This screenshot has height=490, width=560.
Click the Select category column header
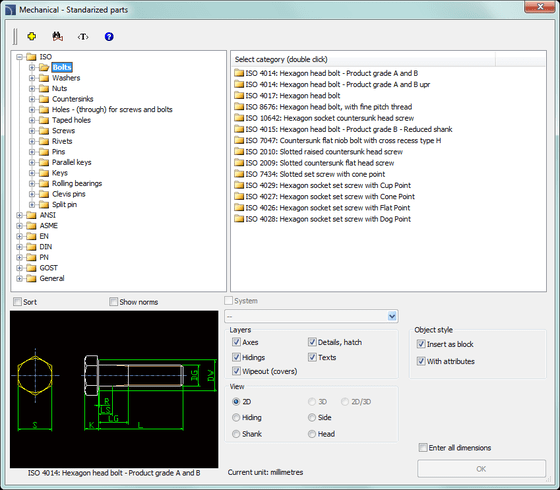tap(364, 59)
